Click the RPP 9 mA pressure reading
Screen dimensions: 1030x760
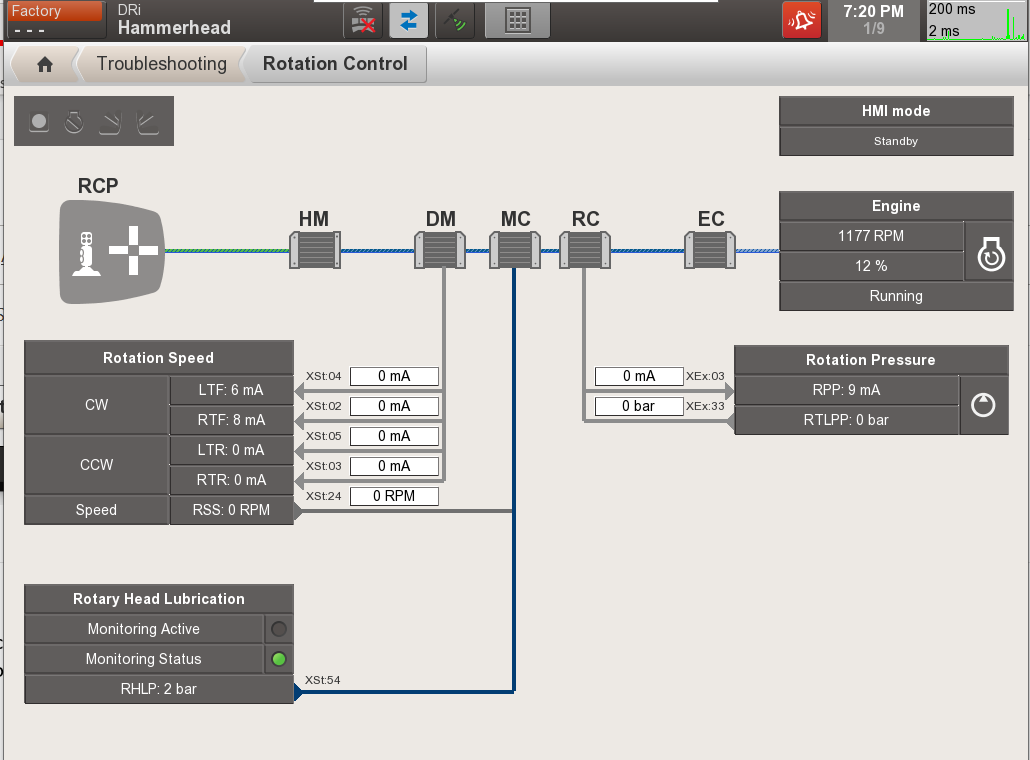click(x=845, y=390)
